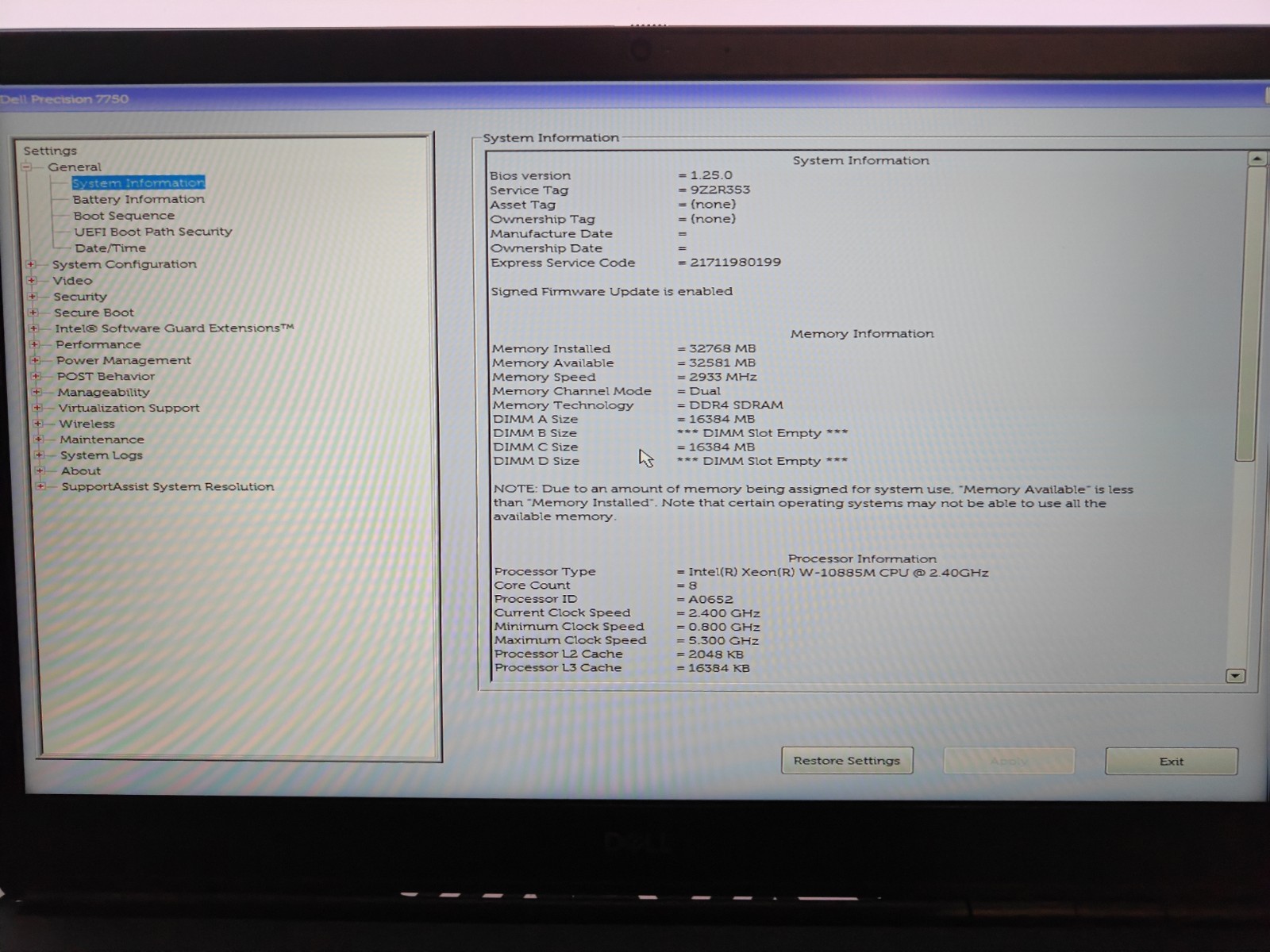Screen dimensions: 1270x952
Task: Select the Virtualization Support label
Action: (129, 408)
